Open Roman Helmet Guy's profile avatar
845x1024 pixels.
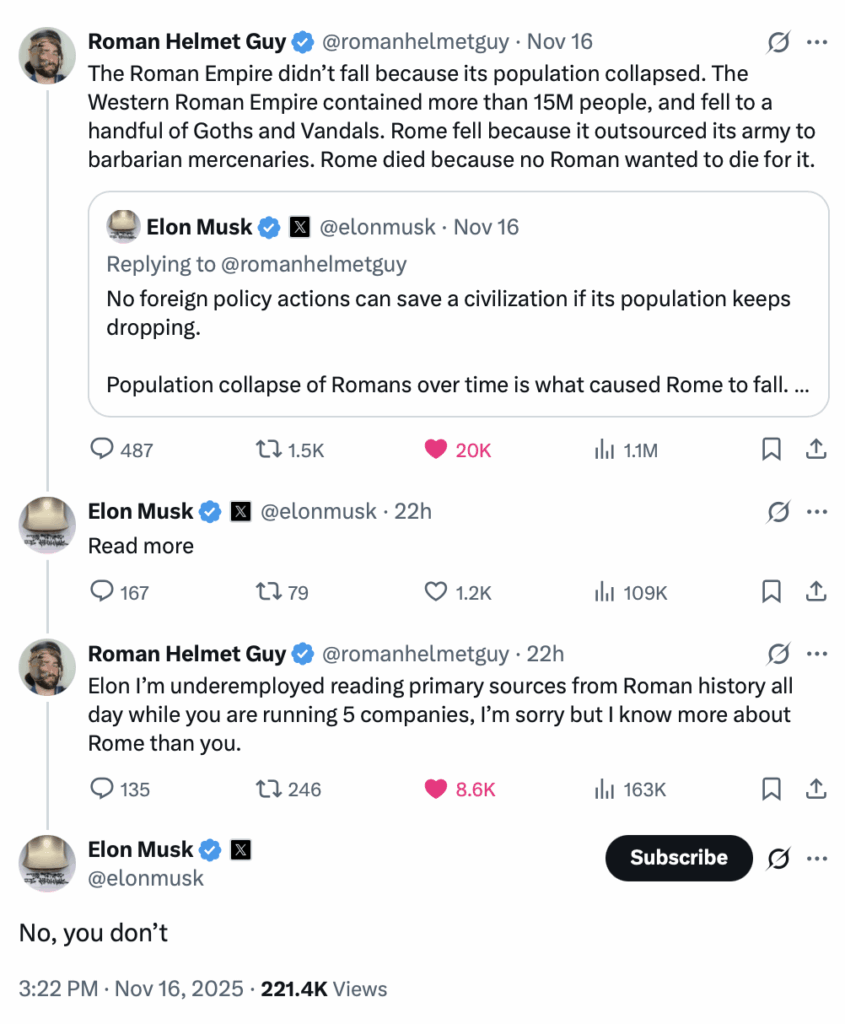[47, 56]
